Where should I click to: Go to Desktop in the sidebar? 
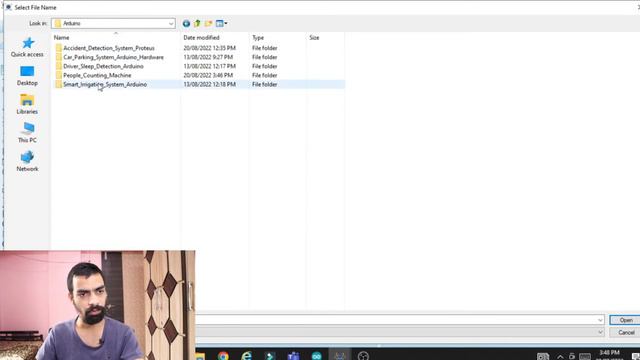point(27,76)
